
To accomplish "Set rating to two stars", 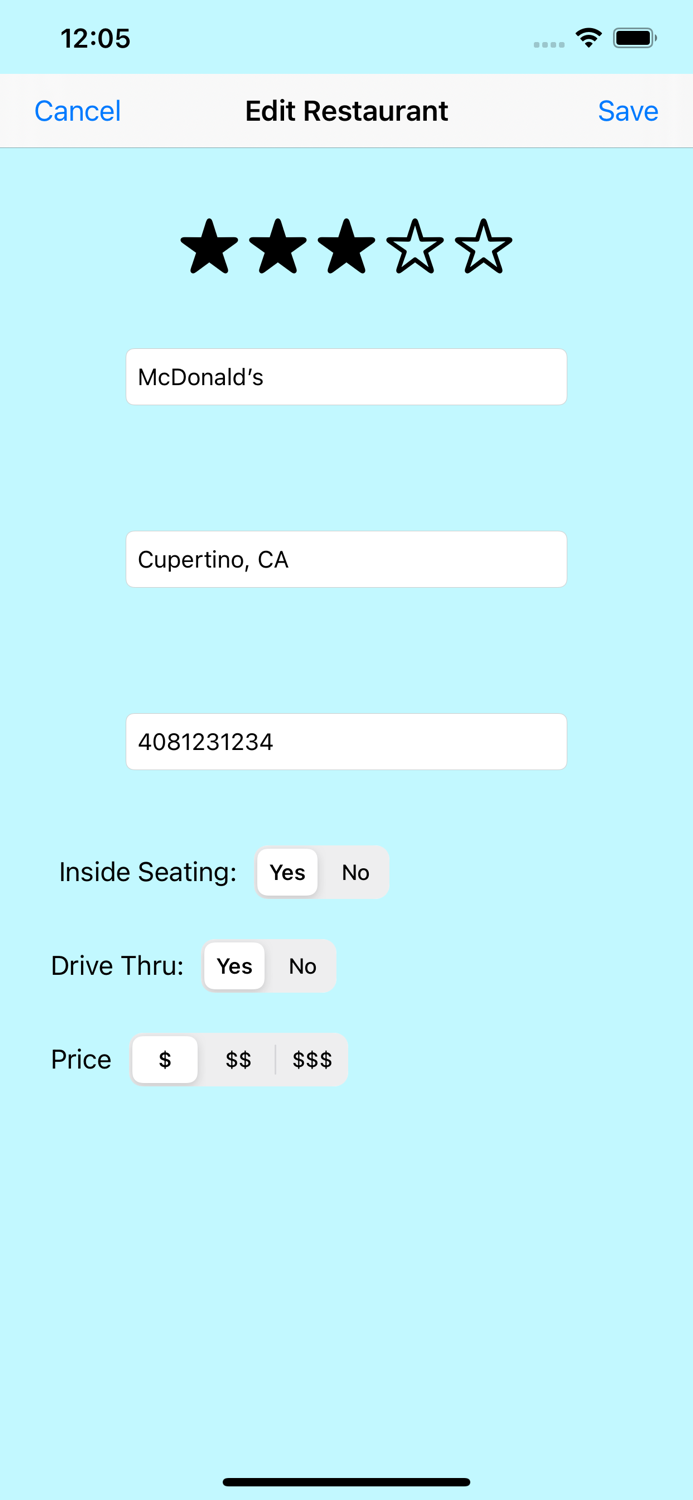I will [278, 247].
